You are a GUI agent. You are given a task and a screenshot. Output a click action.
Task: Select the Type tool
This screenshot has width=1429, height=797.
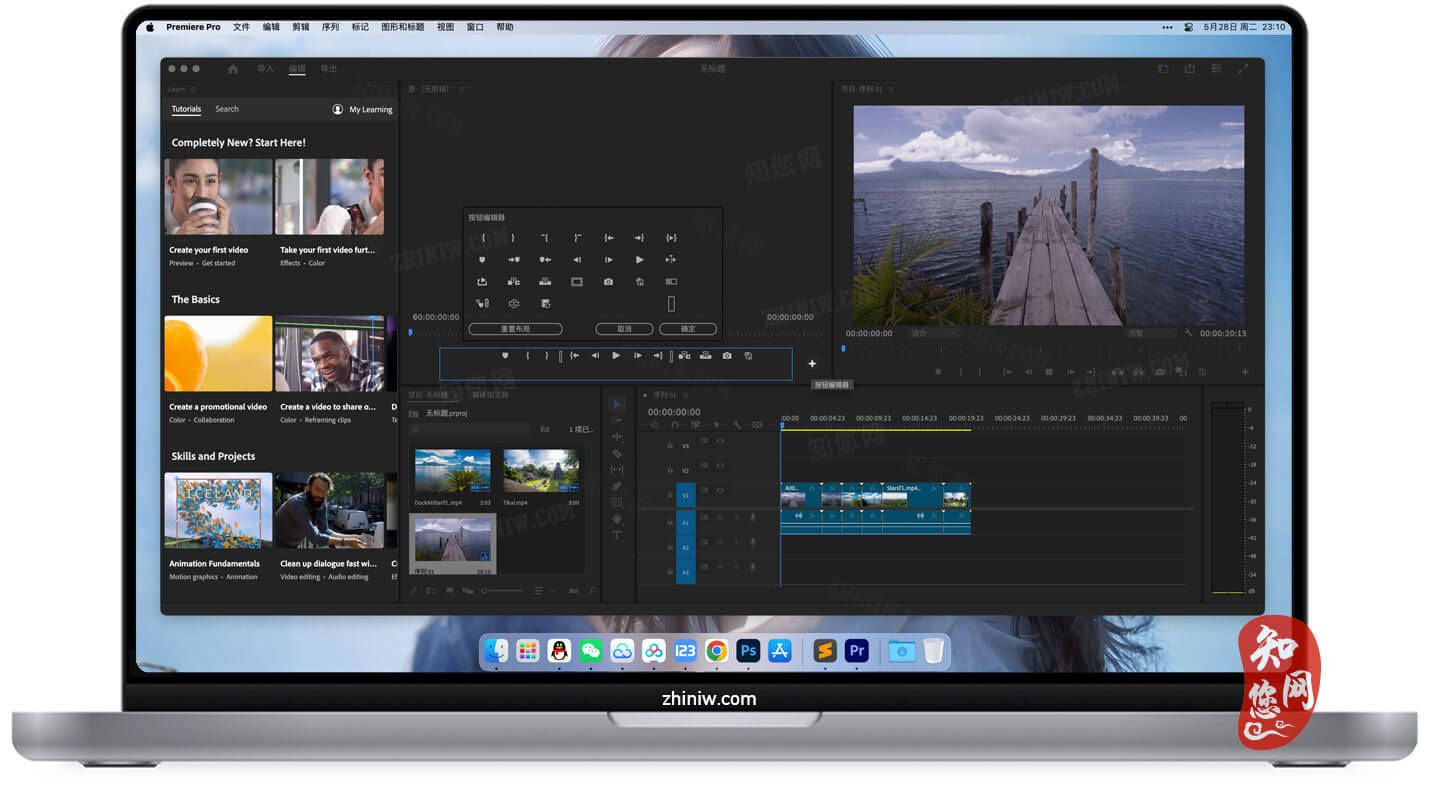(617, 535)
